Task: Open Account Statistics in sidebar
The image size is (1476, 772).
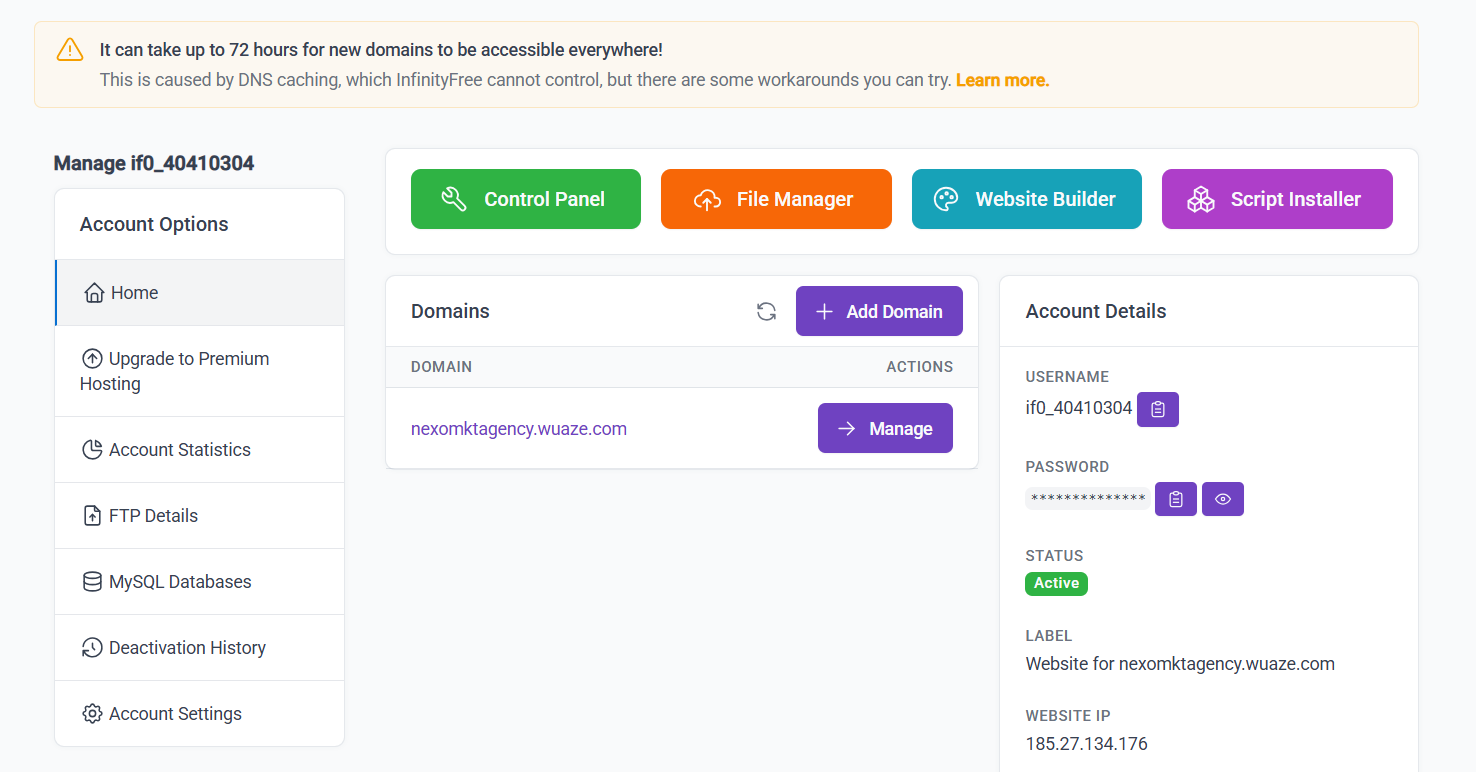Action: pyautogui.click(x=179, y=450)
